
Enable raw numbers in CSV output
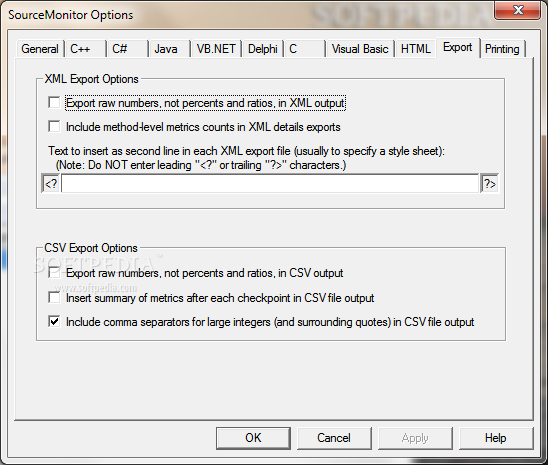click(x=54, y=273)
